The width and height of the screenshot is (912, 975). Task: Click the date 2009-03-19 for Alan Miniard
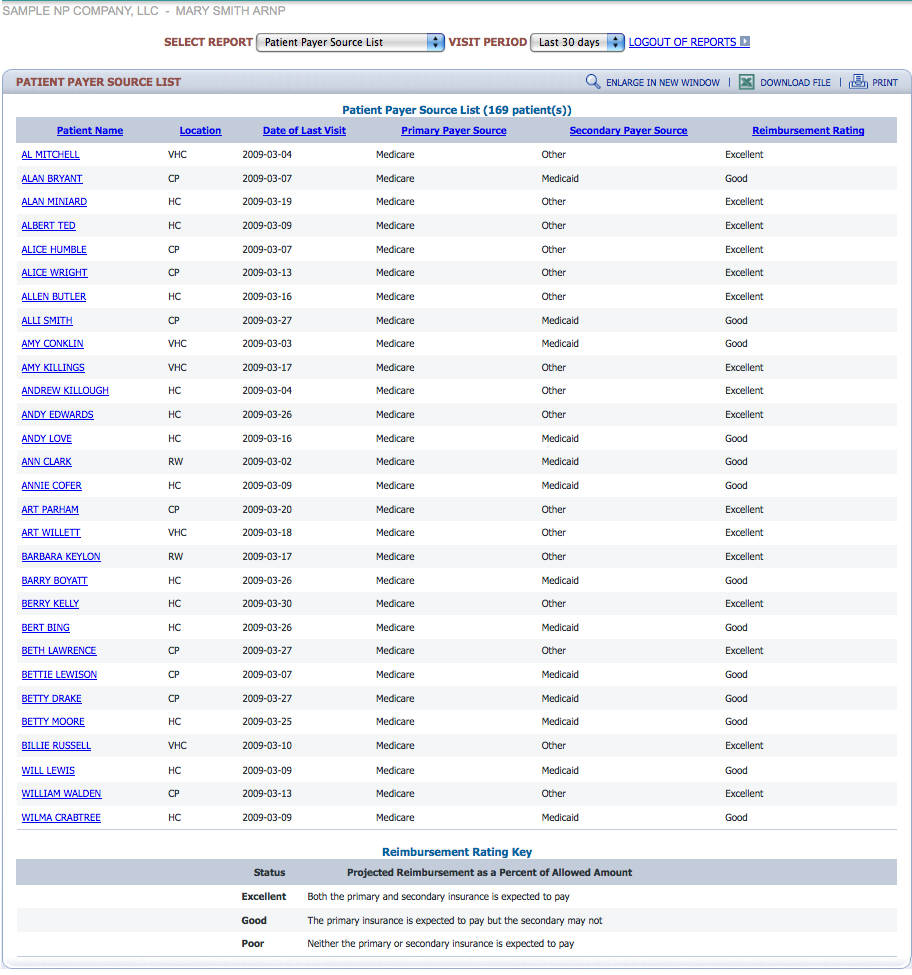[x=267, y=201]
